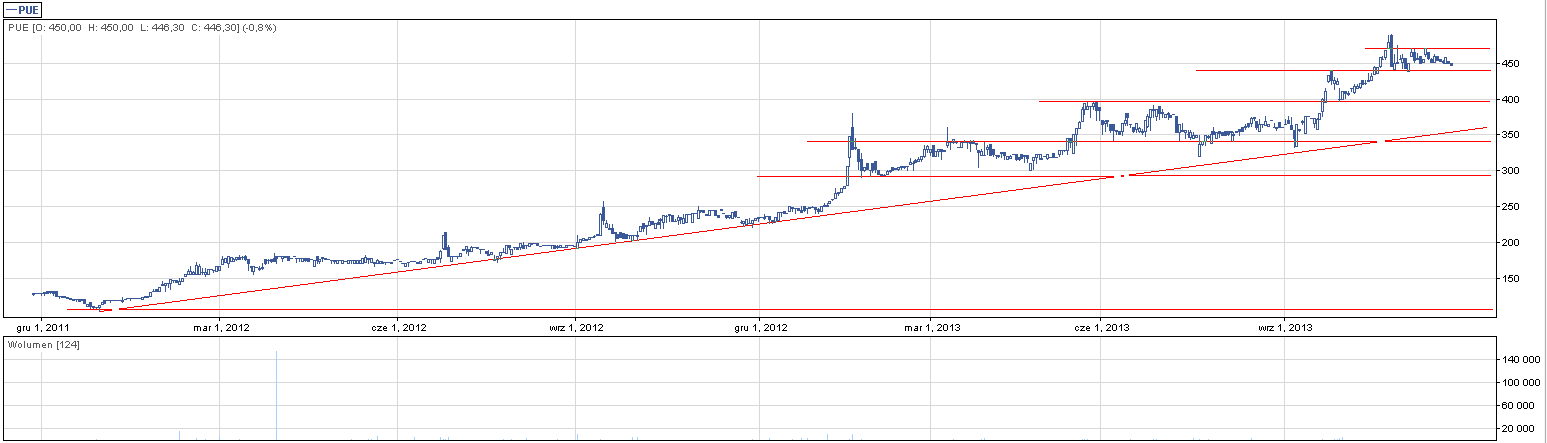Click the '100 000' volume axis label
This screenshot has width=1547, height=443.
pyautogui.click(x=1520, y=382)
